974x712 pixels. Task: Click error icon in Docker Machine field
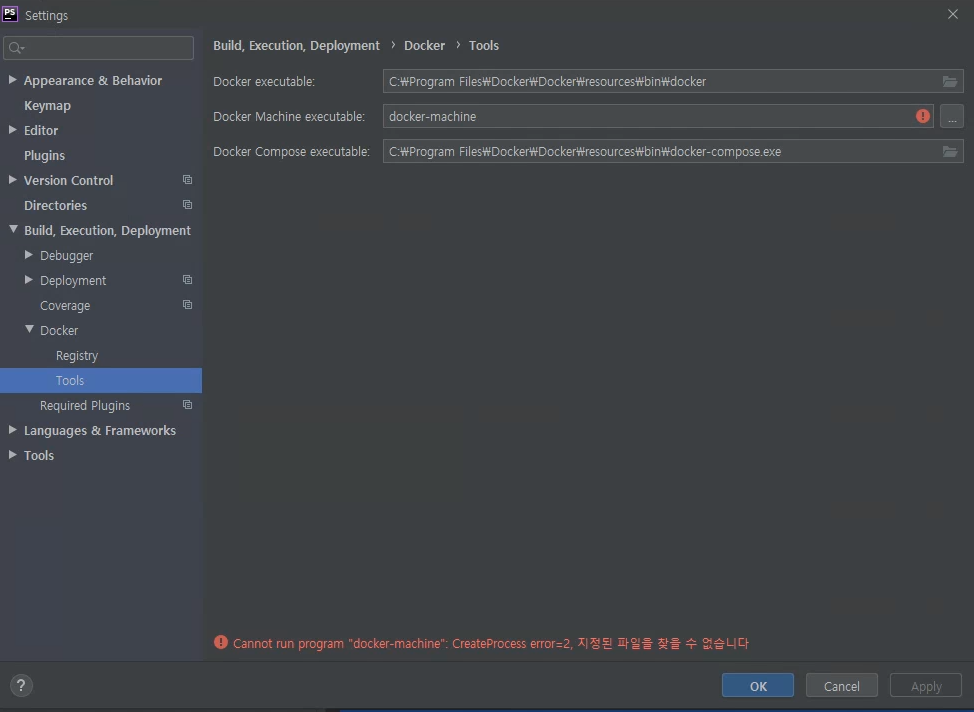[x=923, y=116]
